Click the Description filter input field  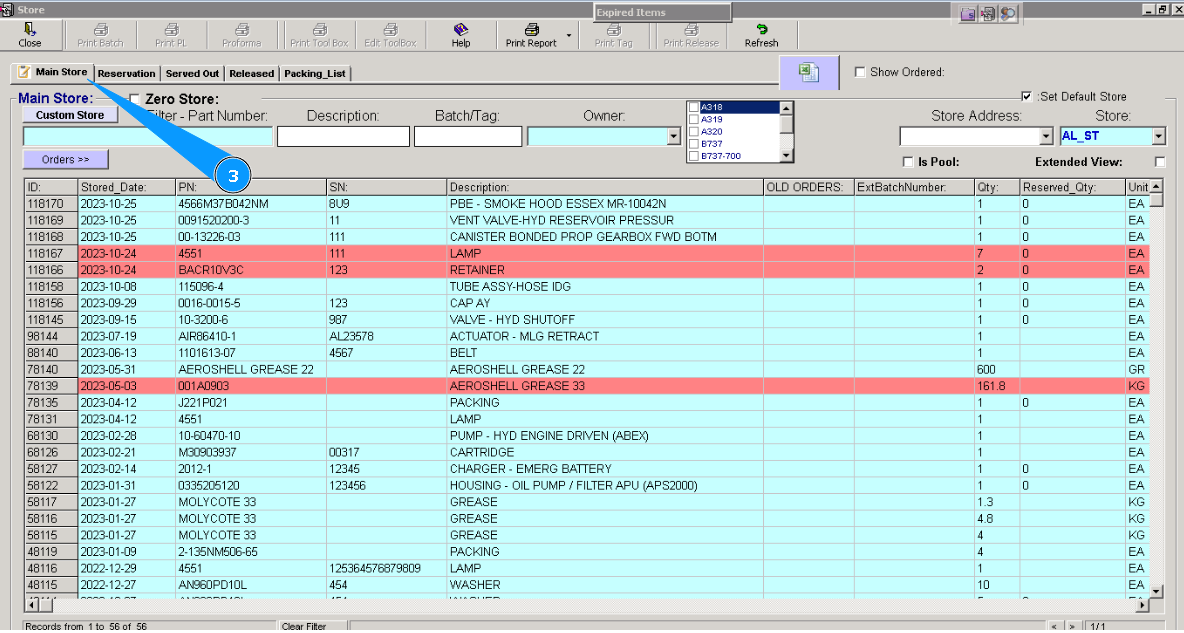343,137
